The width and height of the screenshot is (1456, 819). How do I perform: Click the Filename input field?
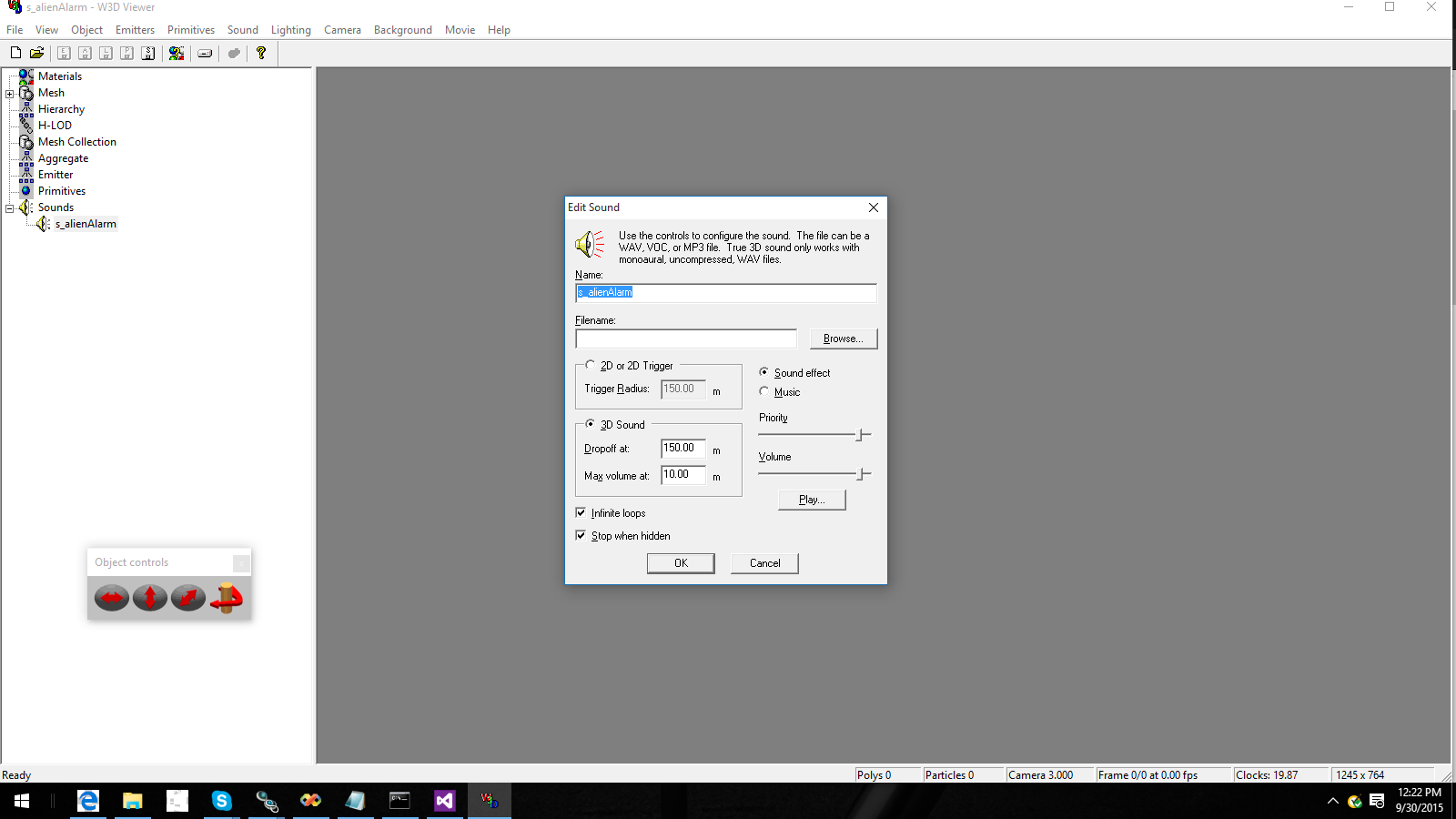point(685,339)
